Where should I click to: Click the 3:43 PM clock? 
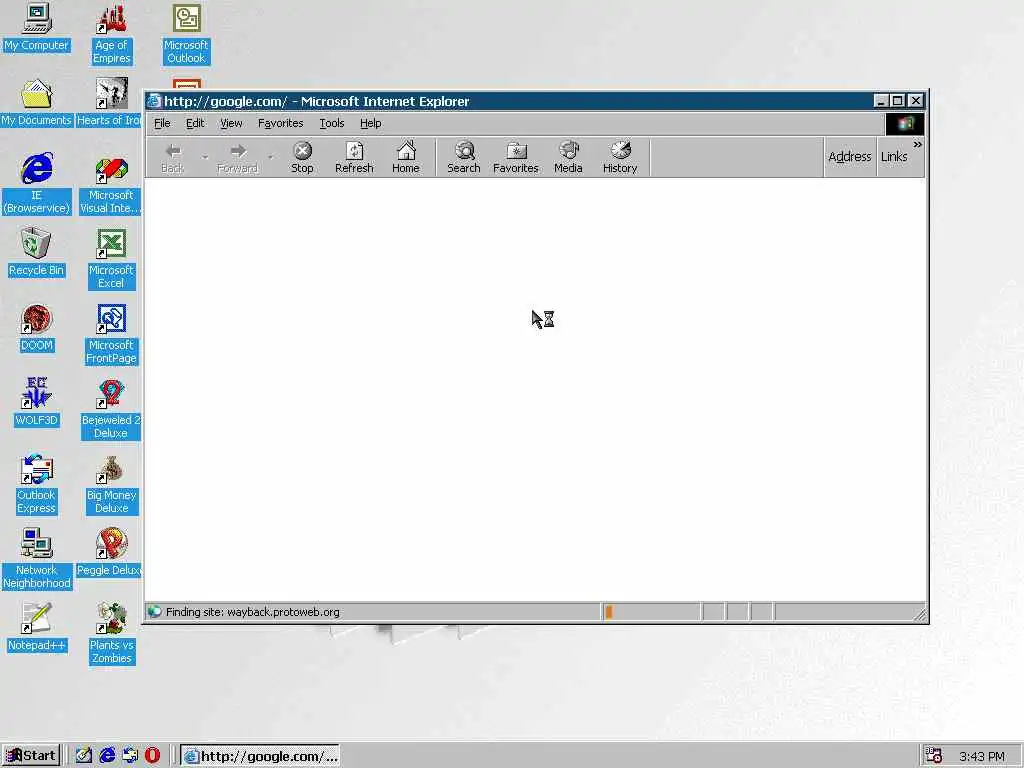click(982, 756)
